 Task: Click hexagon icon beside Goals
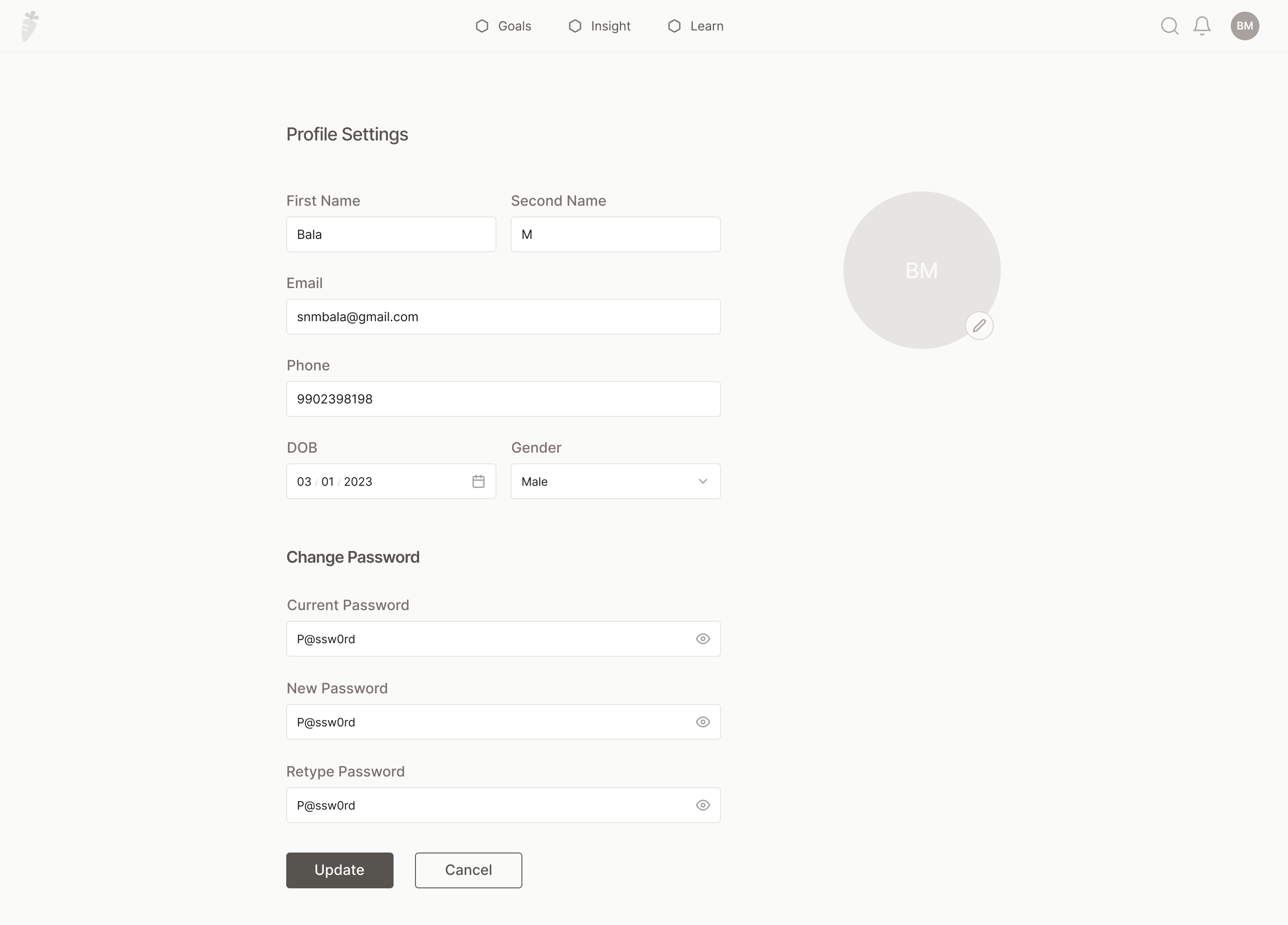(x=482, y=26)
